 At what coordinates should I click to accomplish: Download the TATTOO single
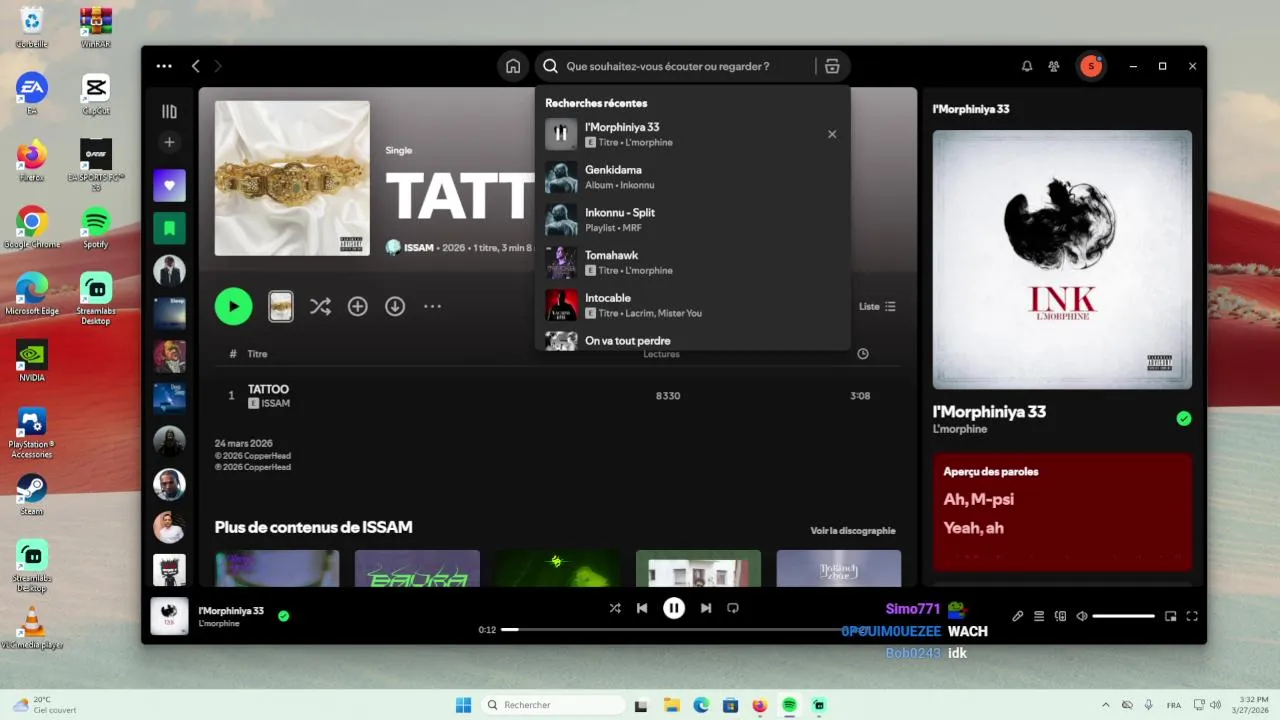tap(396, 306)
